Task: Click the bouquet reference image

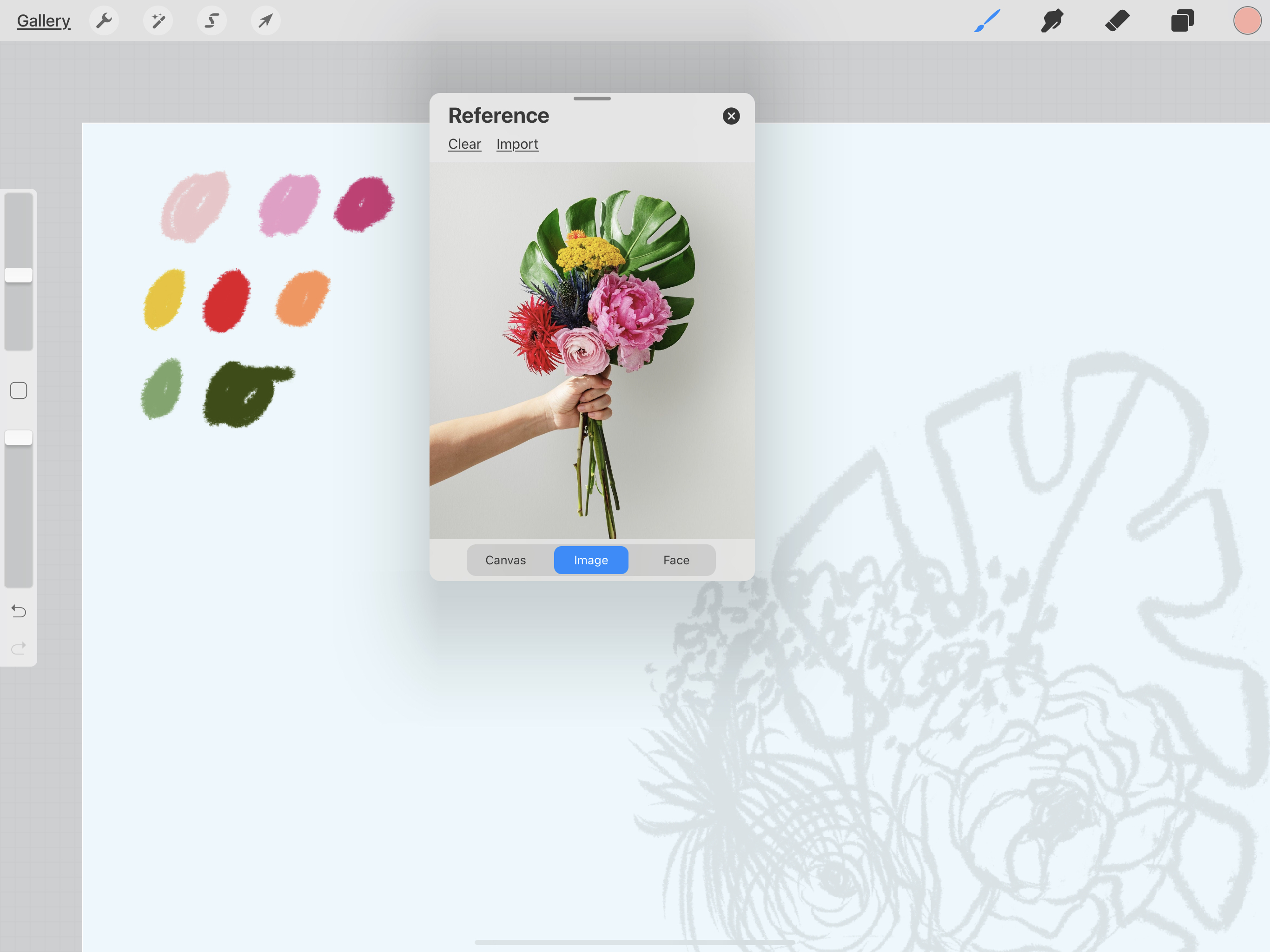Action: click(x=592, y=350)
